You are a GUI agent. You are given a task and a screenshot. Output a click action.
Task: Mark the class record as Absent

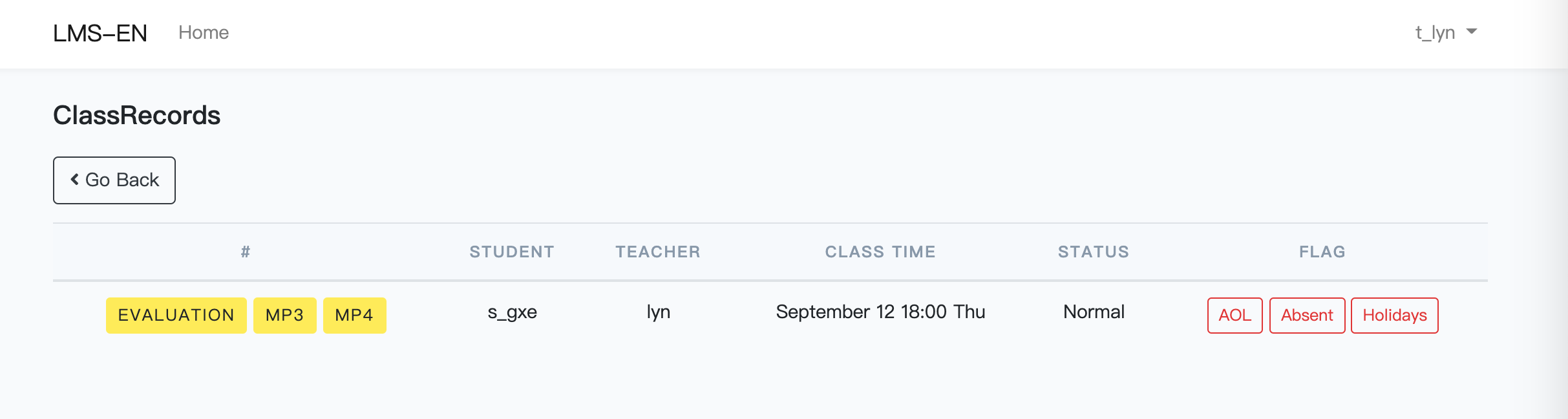coord(1307,316)
